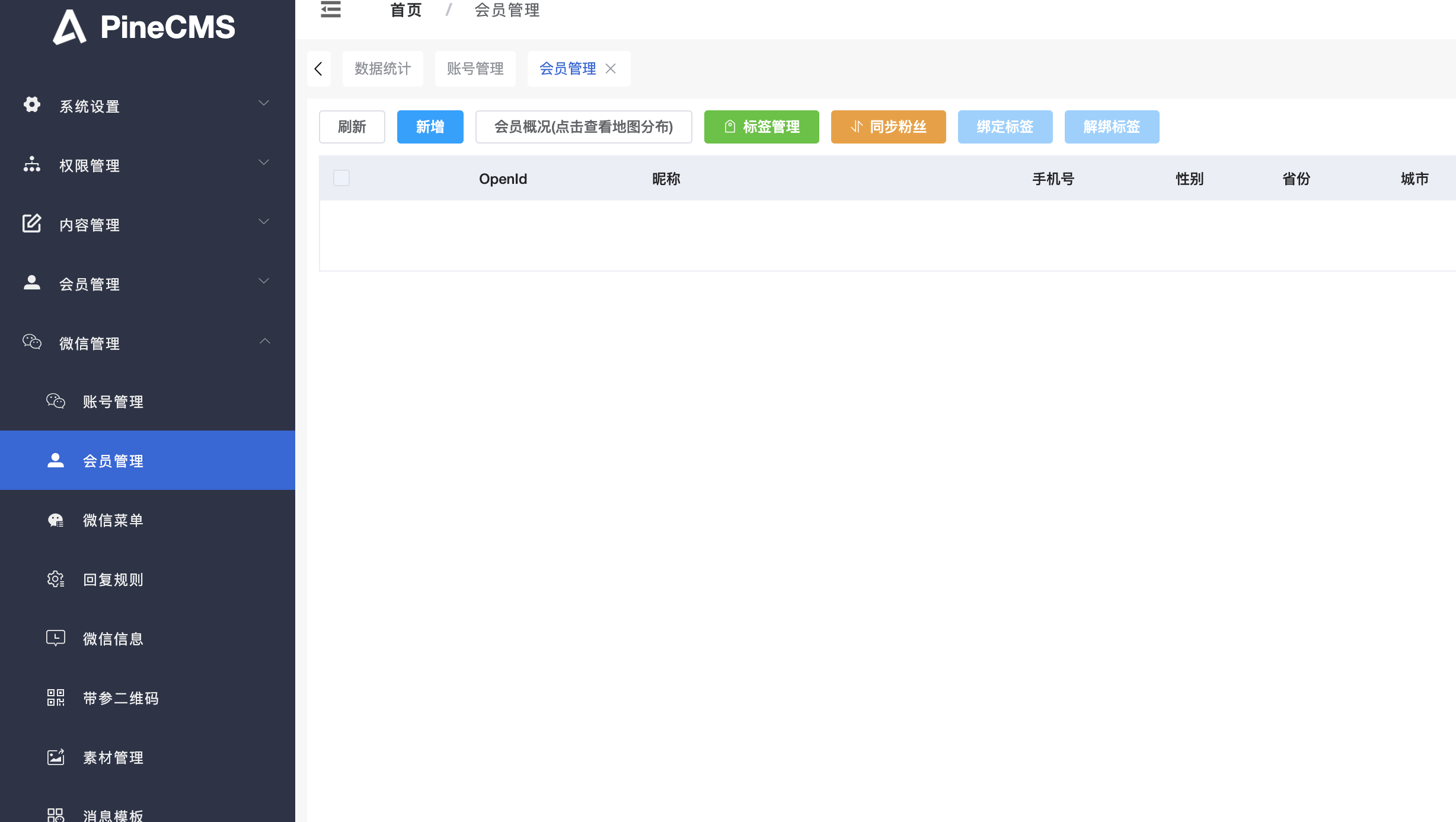Open the green 标签管理 button

pyautogui.click(x=761, y=127)
